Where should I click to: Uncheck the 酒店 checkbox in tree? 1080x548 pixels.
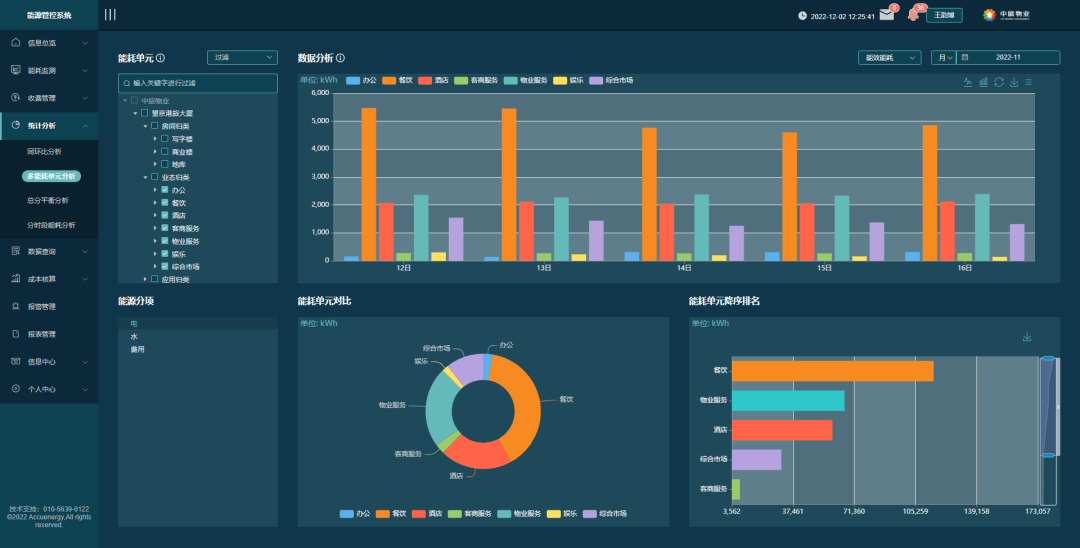165,215
